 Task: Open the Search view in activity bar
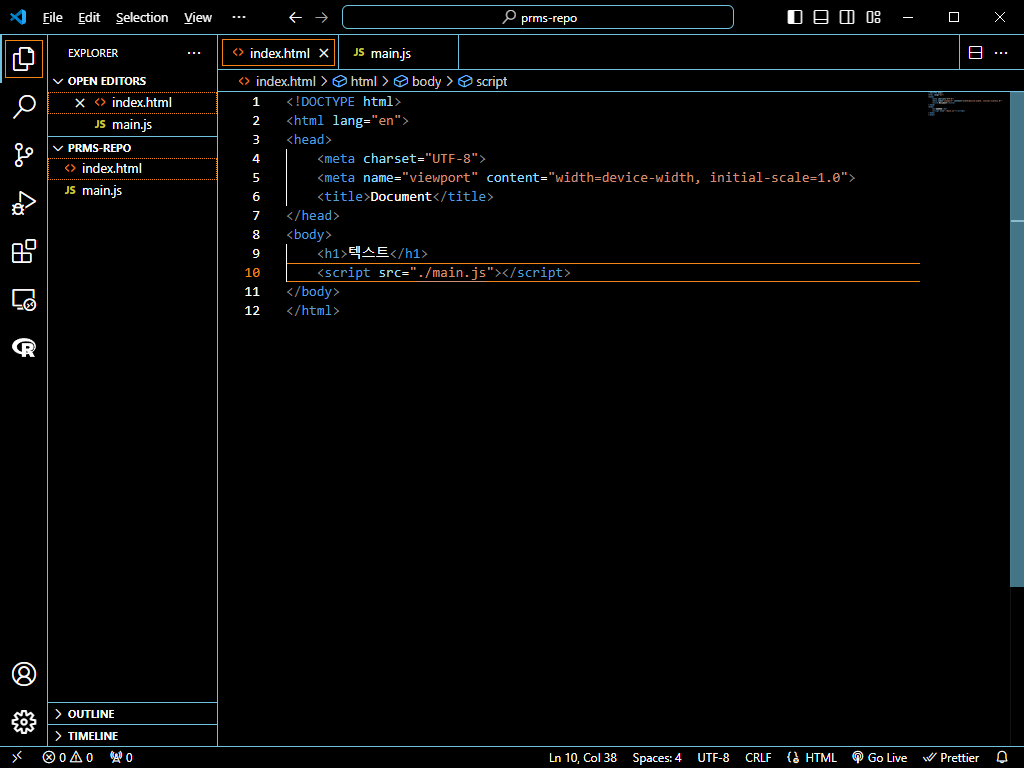(24, 107)
